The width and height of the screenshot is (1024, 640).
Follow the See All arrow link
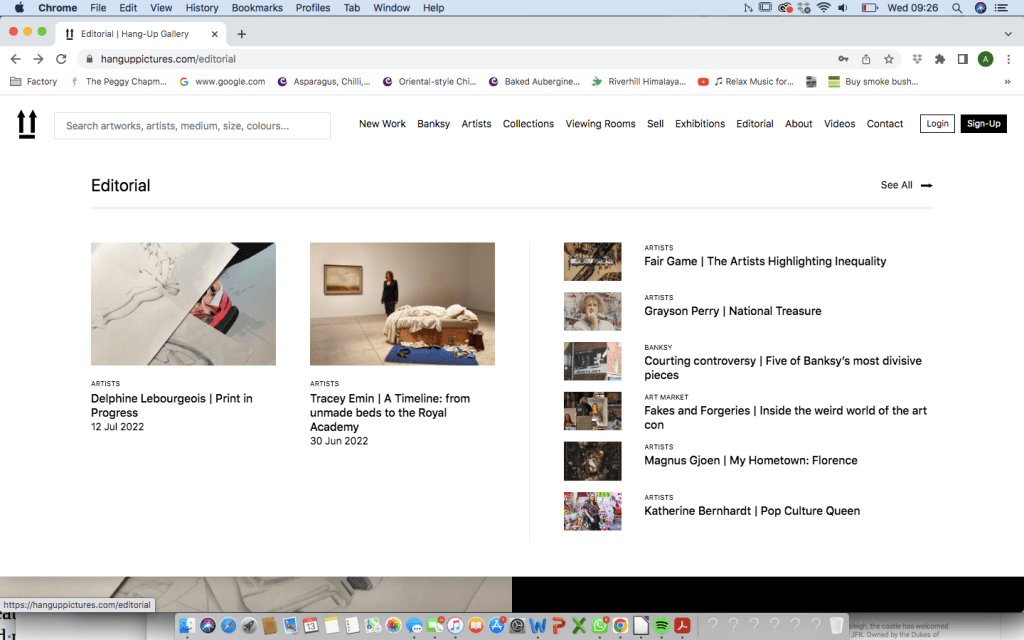tap(906, 185)
